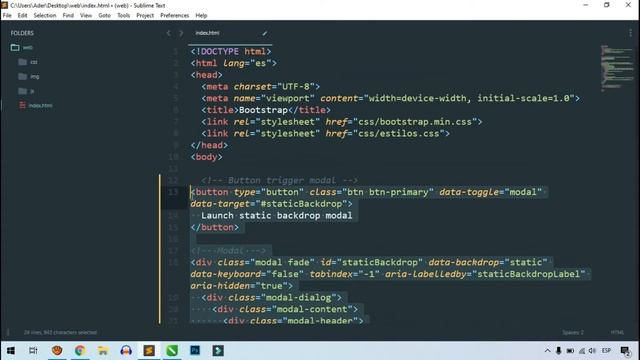This screenshot has height=360, width=640.
Task: Click the DOCTYPE html line of code
Action: click(x=231, y=51)
